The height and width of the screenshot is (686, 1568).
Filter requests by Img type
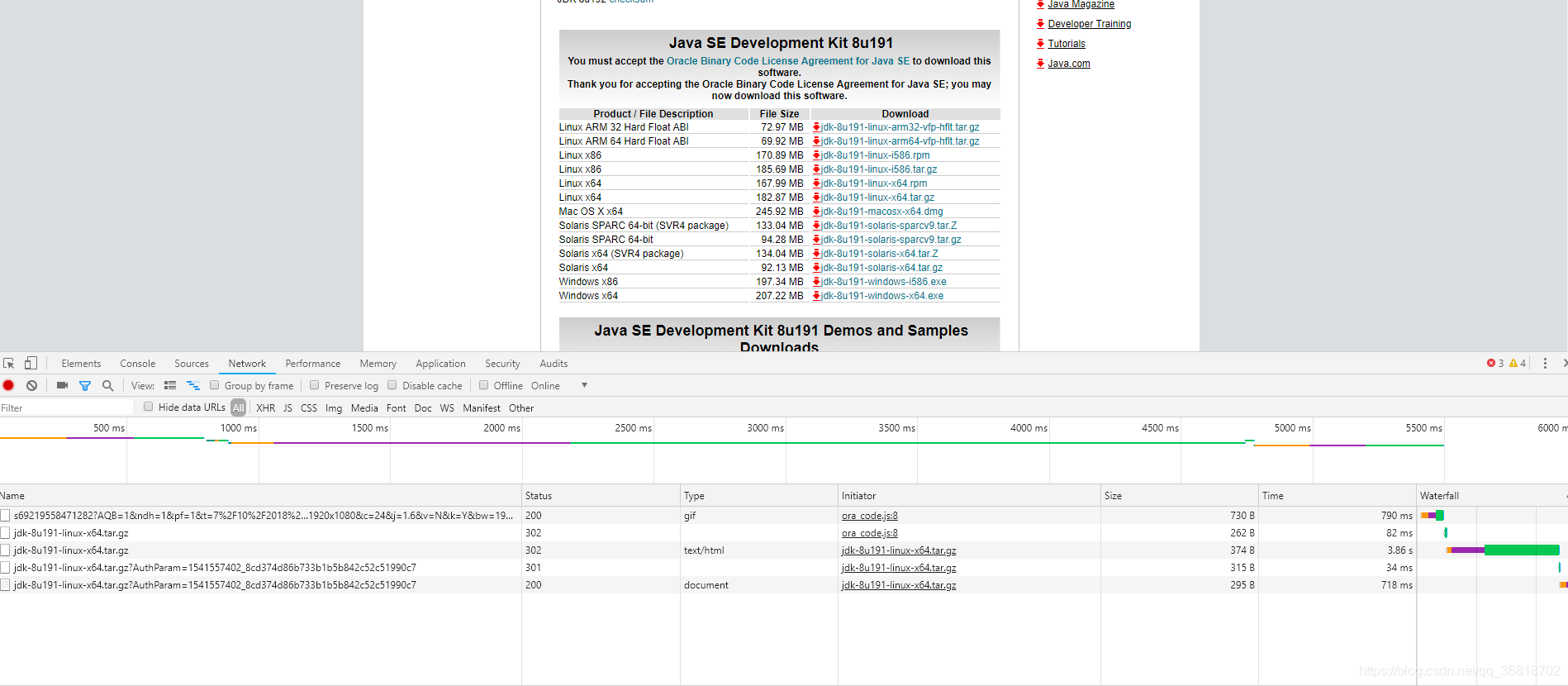[334, 408]
